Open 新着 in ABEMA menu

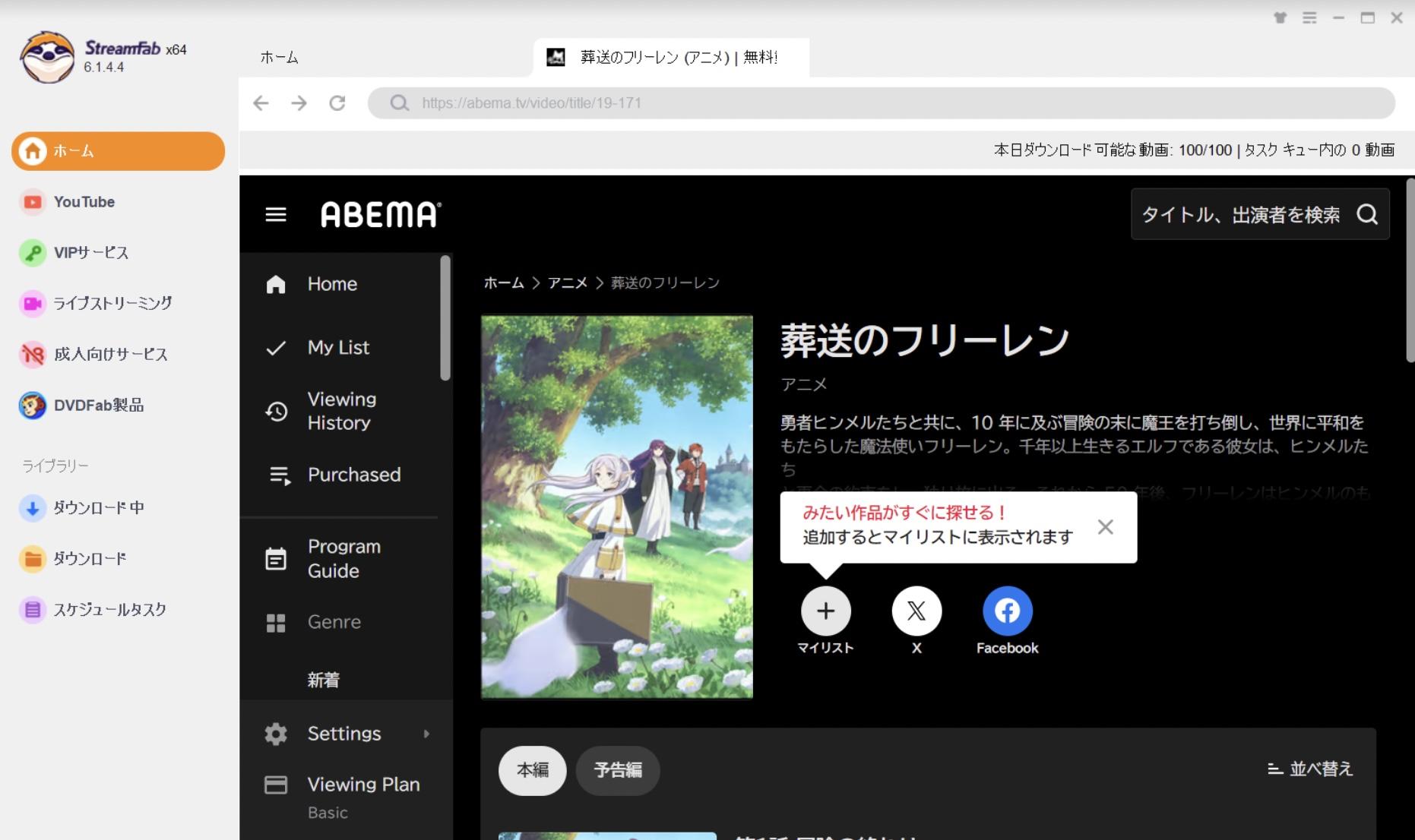(x=323, y=681)
